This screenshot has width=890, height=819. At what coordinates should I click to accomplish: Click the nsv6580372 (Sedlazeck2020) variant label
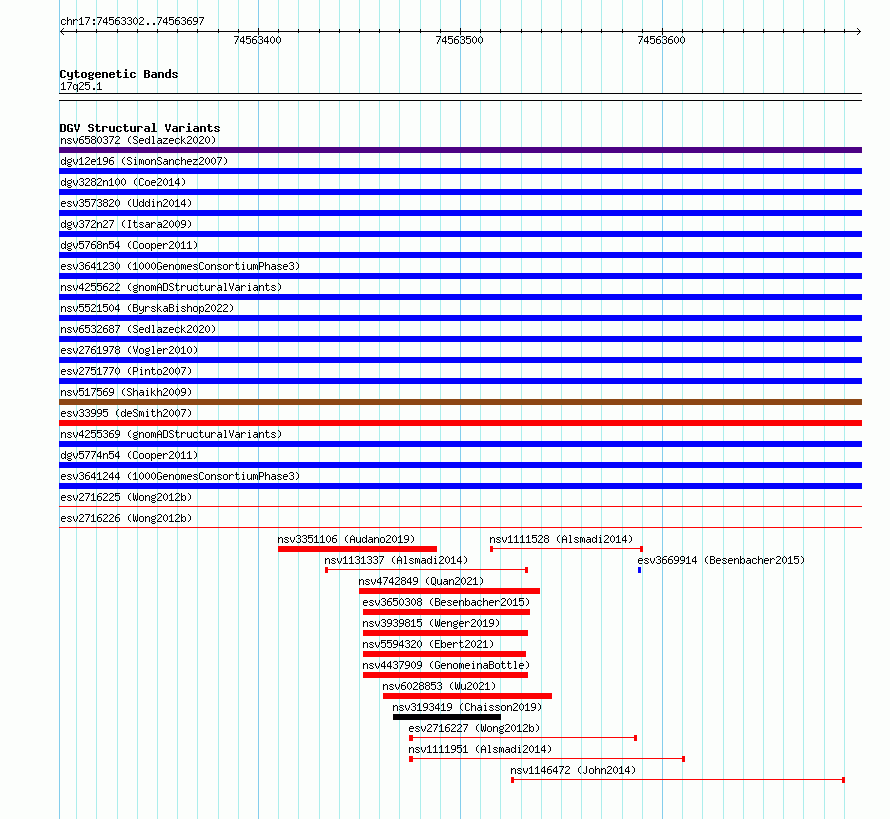click(138, 140)
